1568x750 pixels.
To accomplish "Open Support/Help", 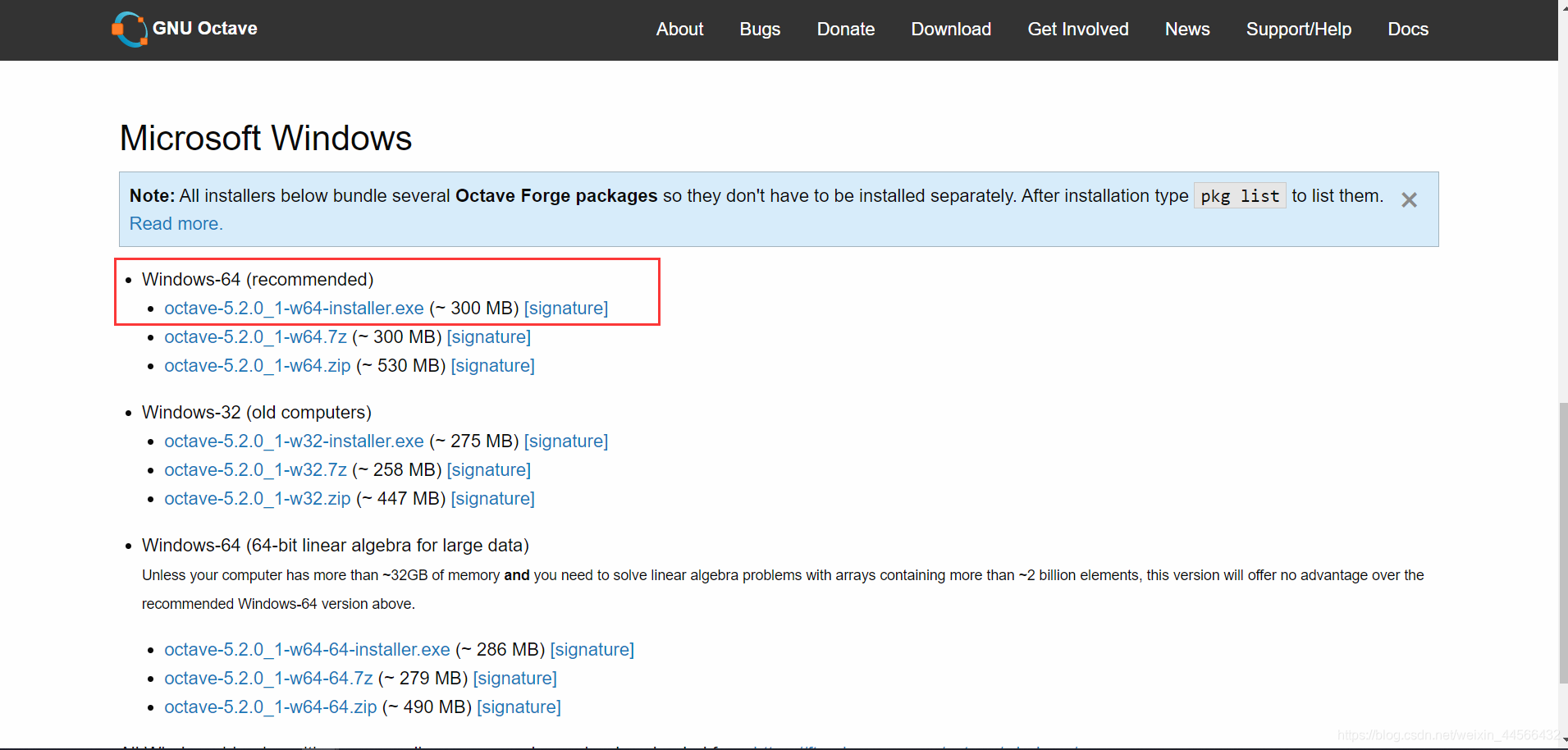I will point(1299,29).
